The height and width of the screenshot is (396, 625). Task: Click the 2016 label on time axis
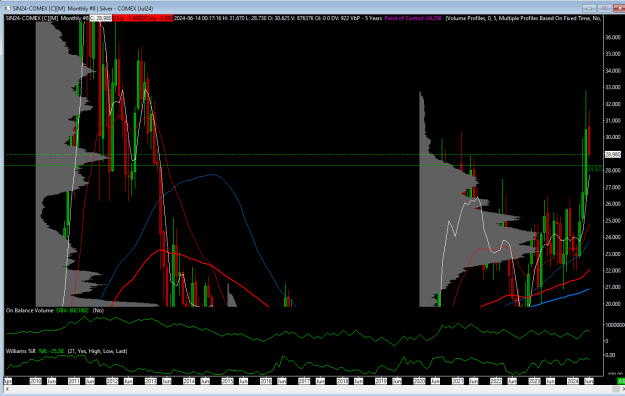click(x=266, y=381)
